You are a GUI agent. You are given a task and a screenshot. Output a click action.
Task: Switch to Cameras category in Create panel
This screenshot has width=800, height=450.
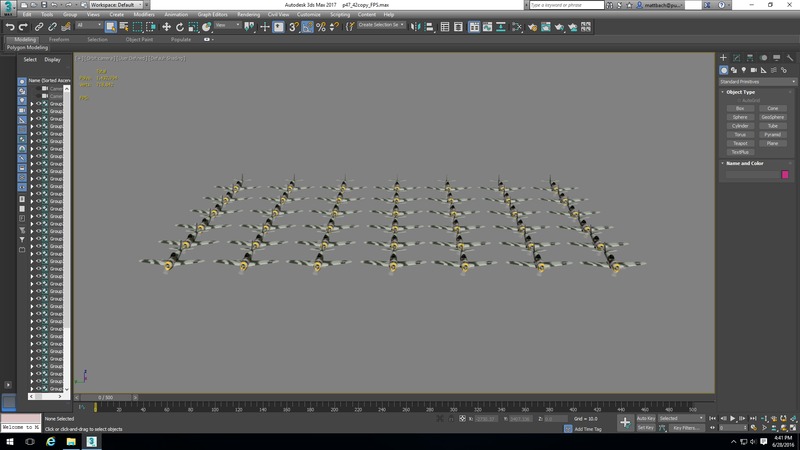coord(756,70)
